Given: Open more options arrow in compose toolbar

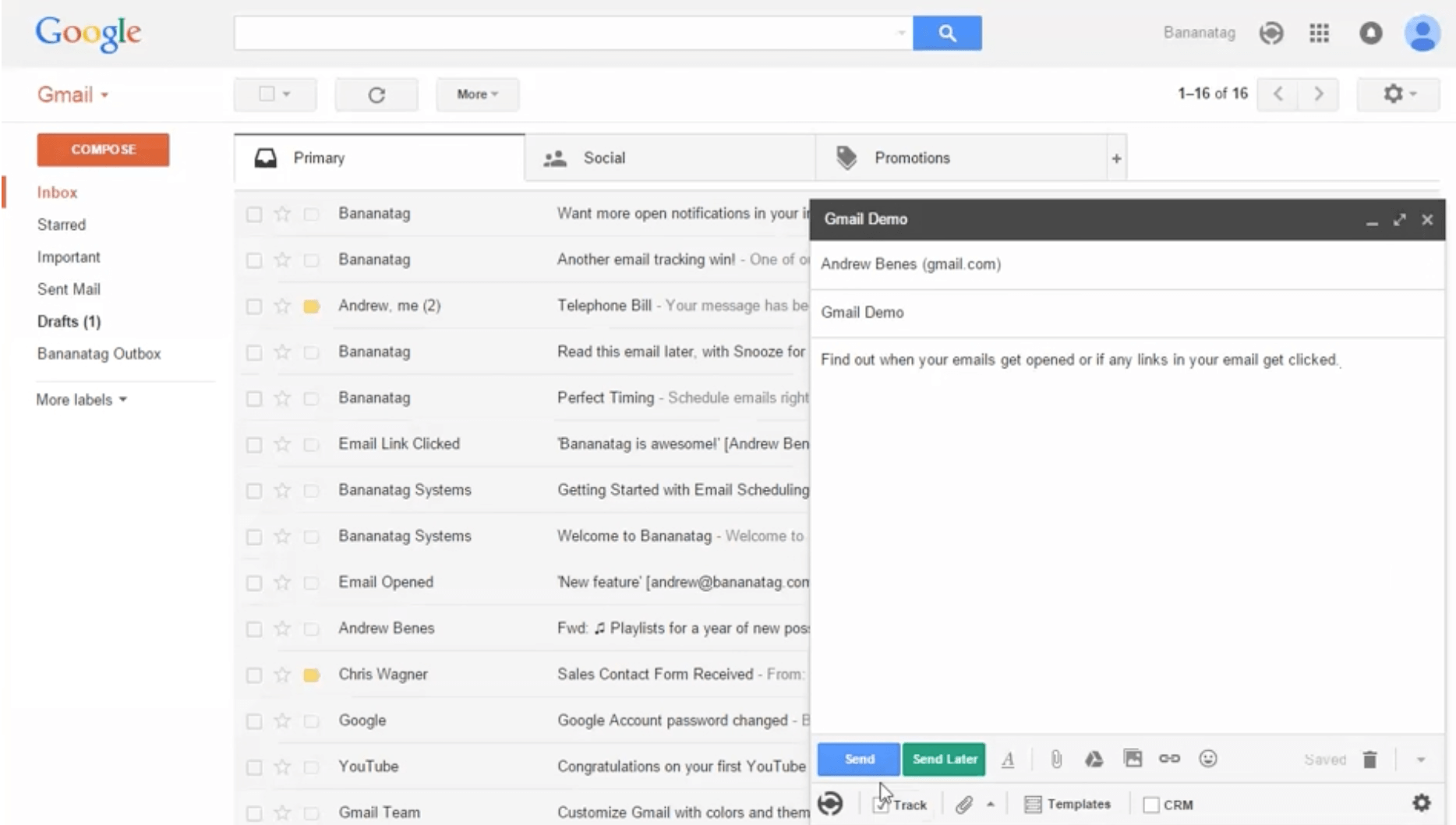Looking at the screenshot, I should [x=1420, y=759].
